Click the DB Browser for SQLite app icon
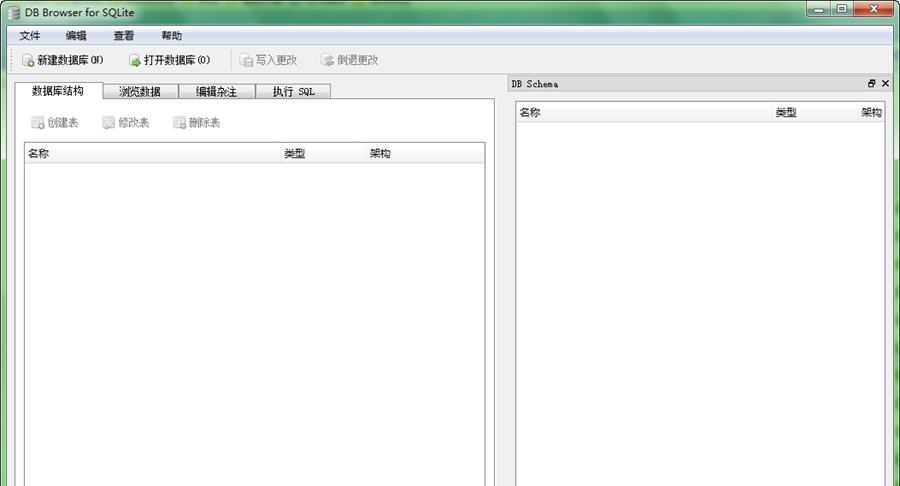The image size is (900, 486). pos(14,12)
